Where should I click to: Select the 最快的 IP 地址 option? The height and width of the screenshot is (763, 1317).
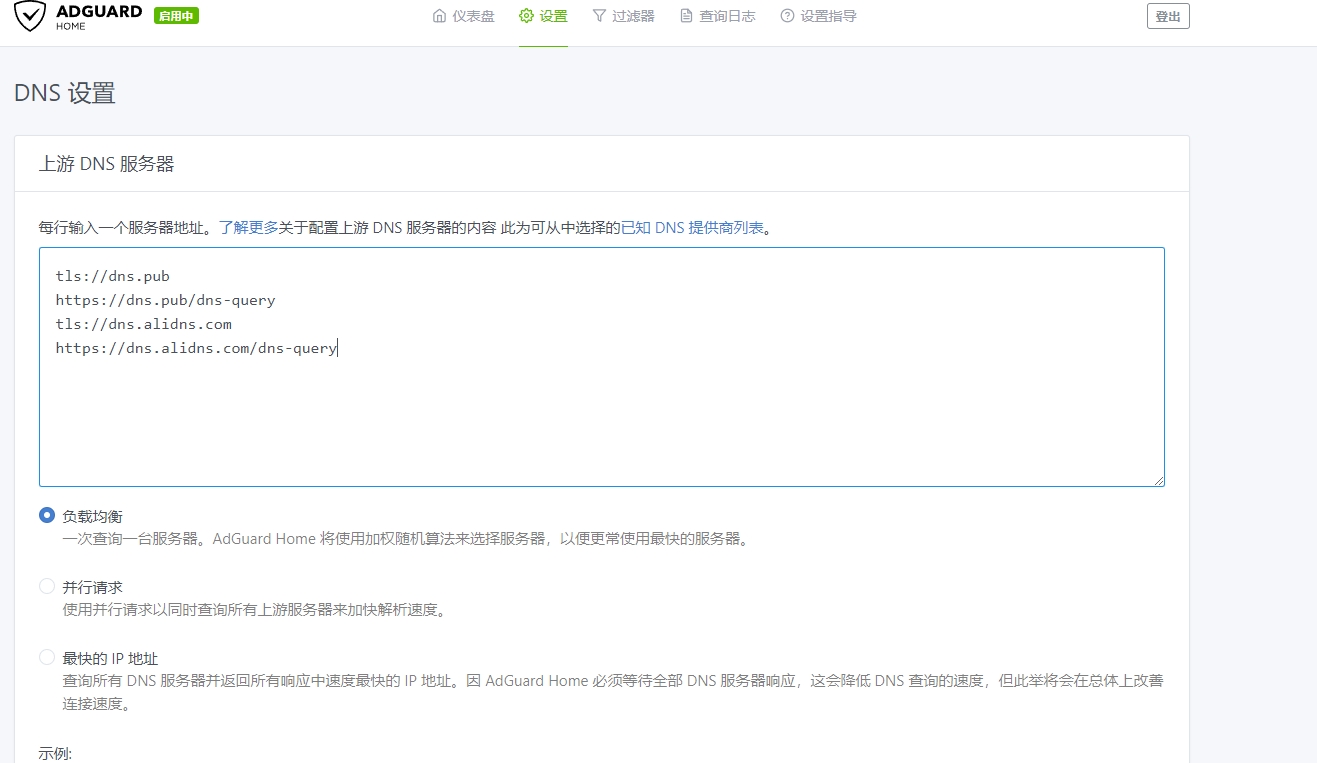pyautogui.click(x=46, y=657)
